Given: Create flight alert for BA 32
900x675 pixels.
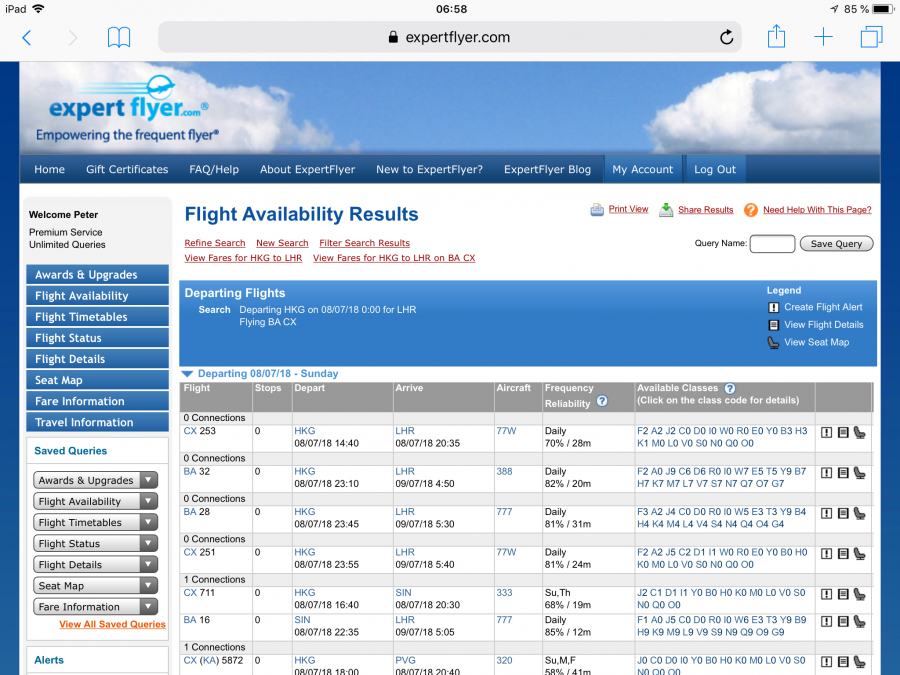Looking at the screenshot, I should (x=827, y=472).
